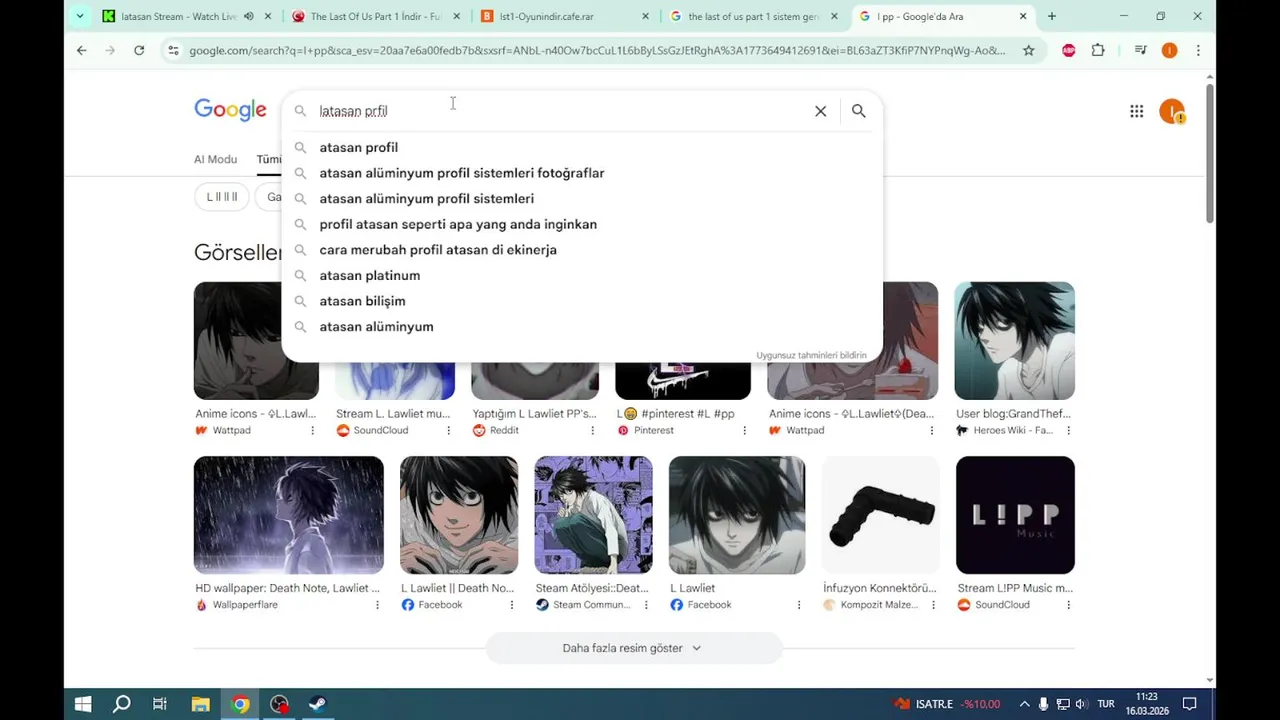Close the latasan Stream tab

click(267, 16)
